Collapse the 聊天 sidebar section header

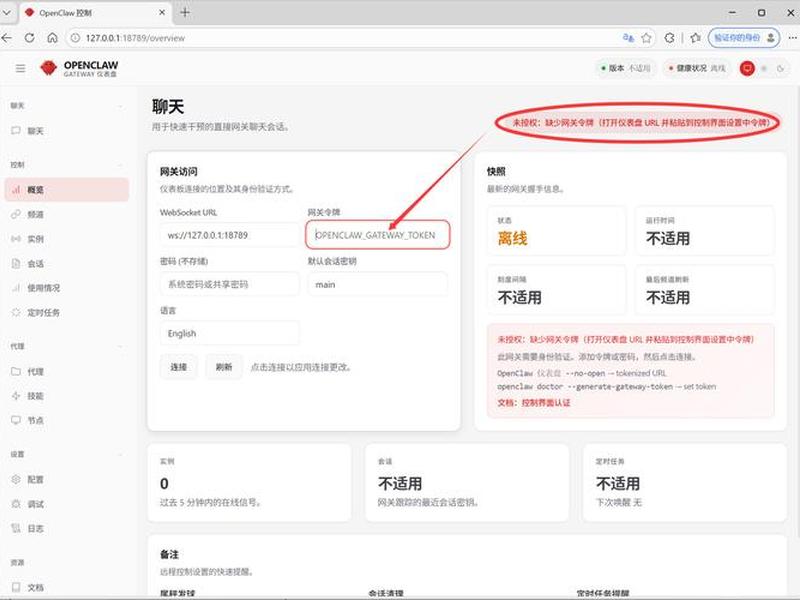click(66, 106)
